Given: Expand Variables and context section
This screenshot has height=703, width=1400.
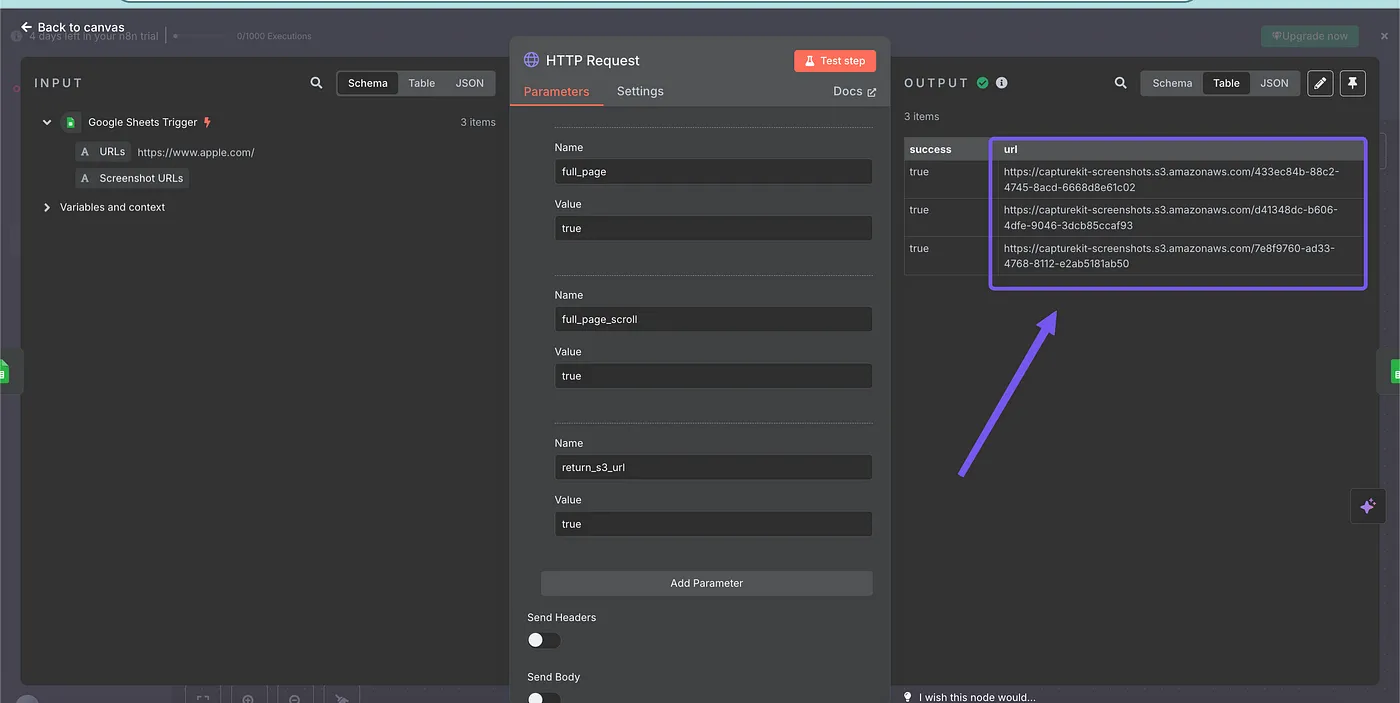Looking at the screenshot, I should [x=46, y=207].
